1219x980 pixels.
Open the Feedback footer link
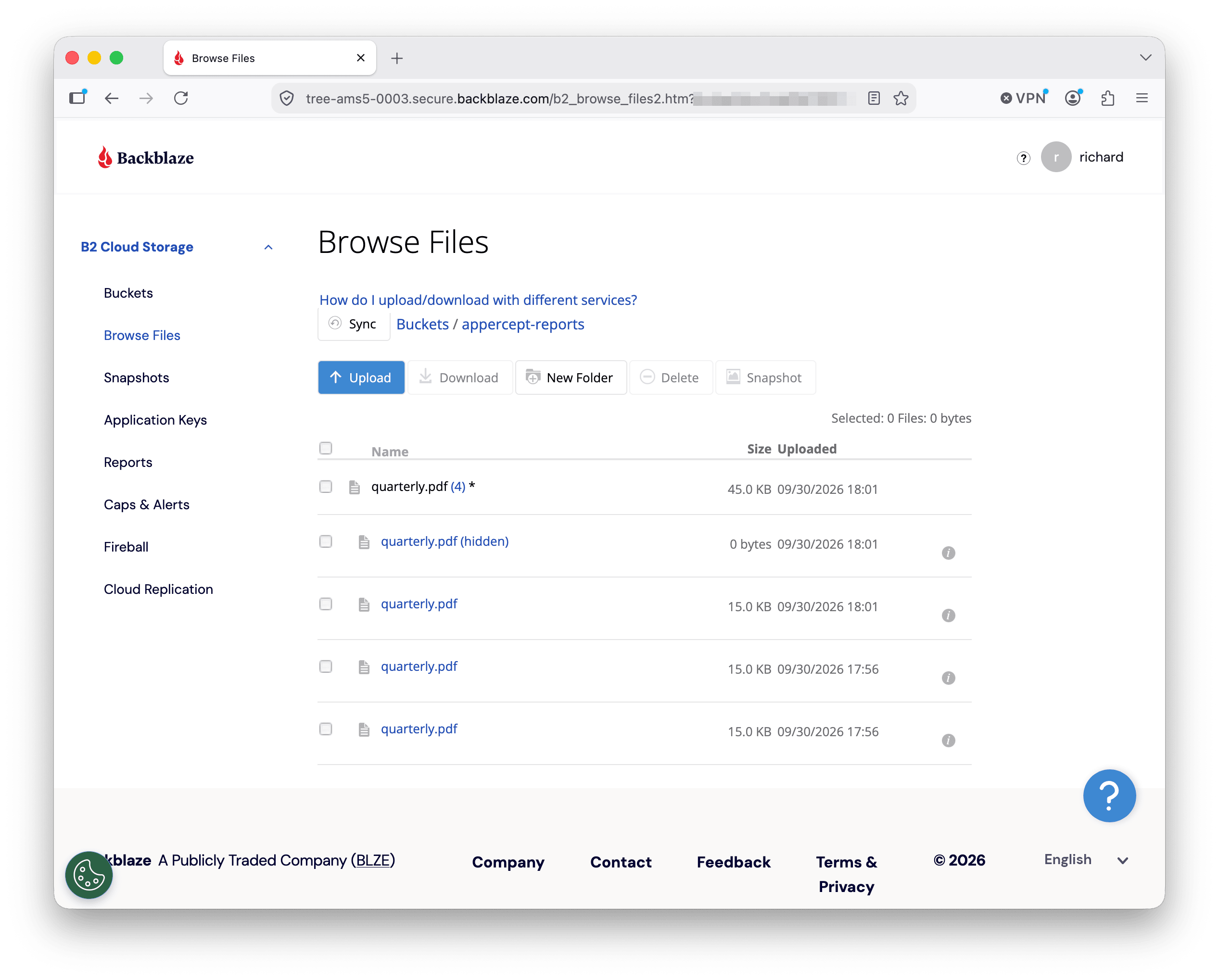pyautogui.click(x=733, y=862)
